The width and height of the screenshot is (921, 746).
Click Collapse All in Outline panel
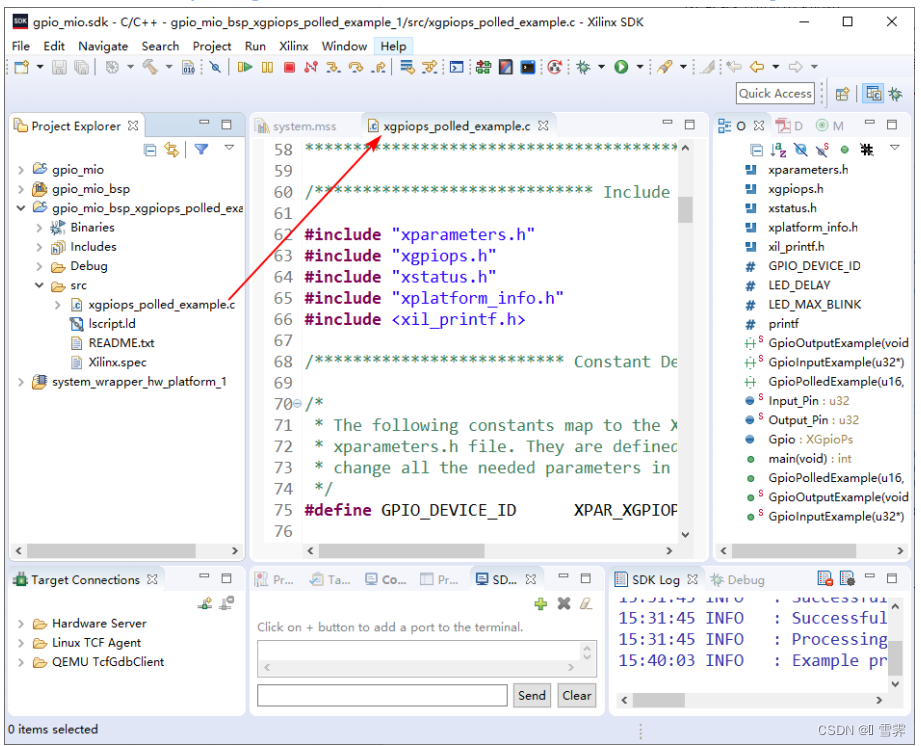tap(757, 150)
